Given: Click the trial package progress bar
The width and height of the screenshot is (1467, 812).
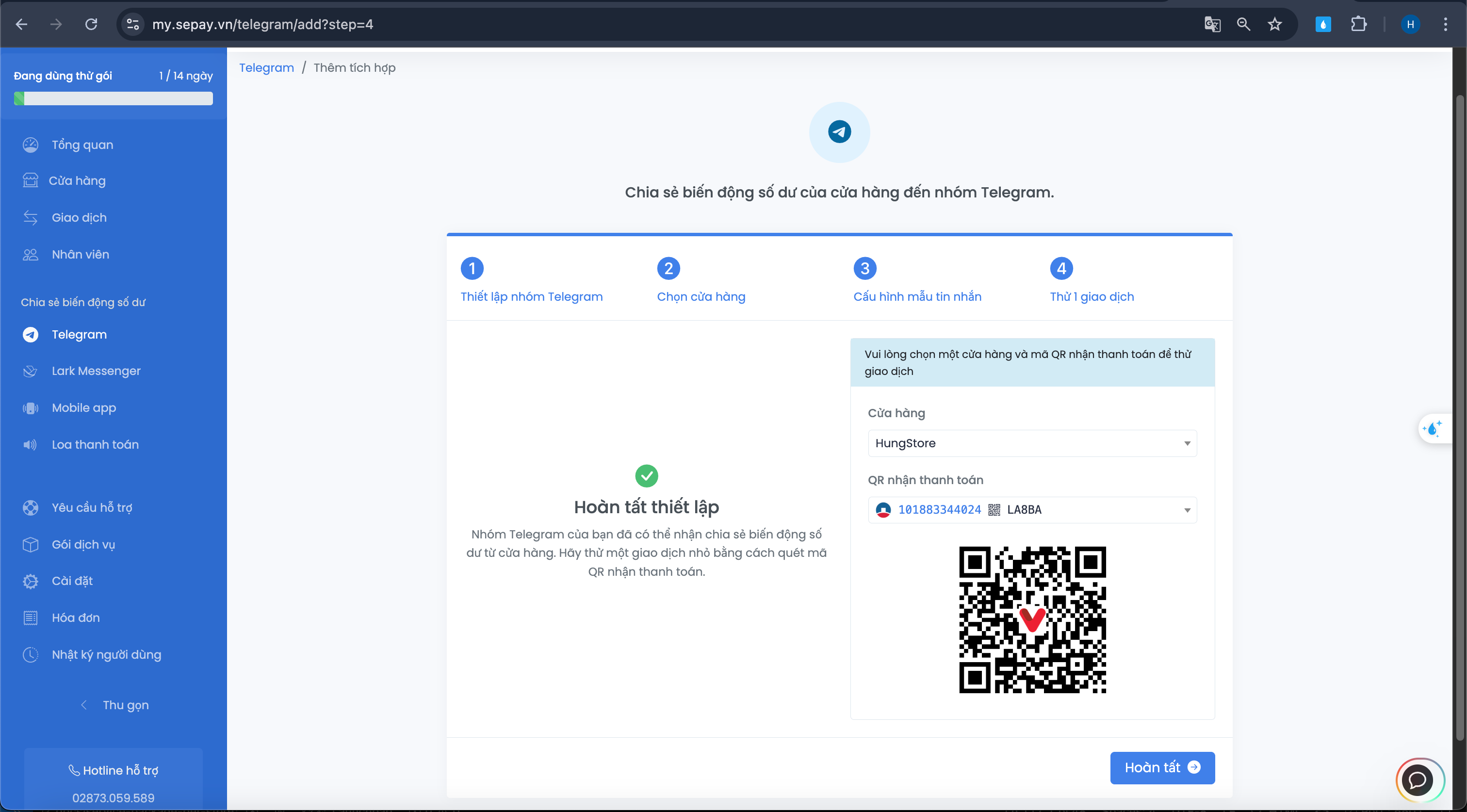Looking at the screenshot, I should pyautogui.click(x=114, y=98).
